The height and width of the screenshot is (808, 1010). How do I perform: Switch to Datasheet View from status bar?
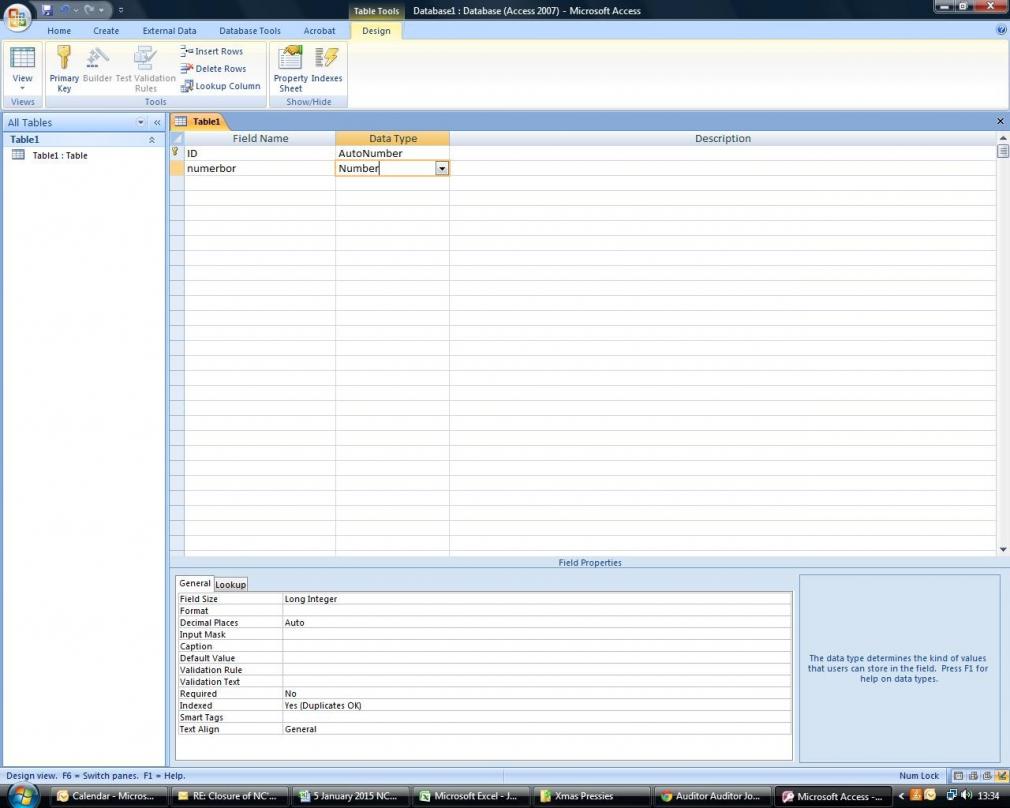(959, 776)
